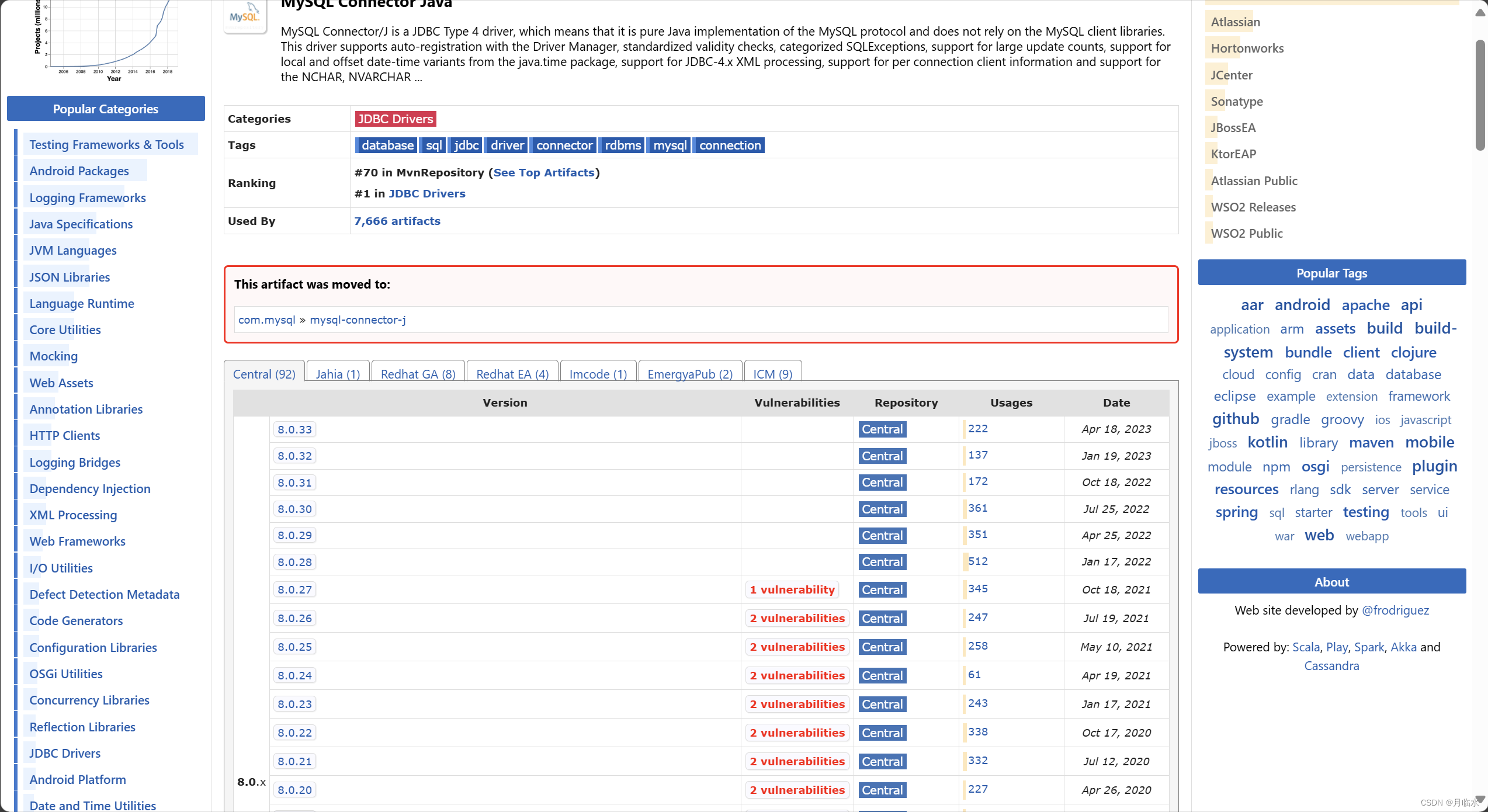The width and height of the screenshot is (1488, 812).
Task: Select the 'mysql' tag badge
Action: [670, 145]
